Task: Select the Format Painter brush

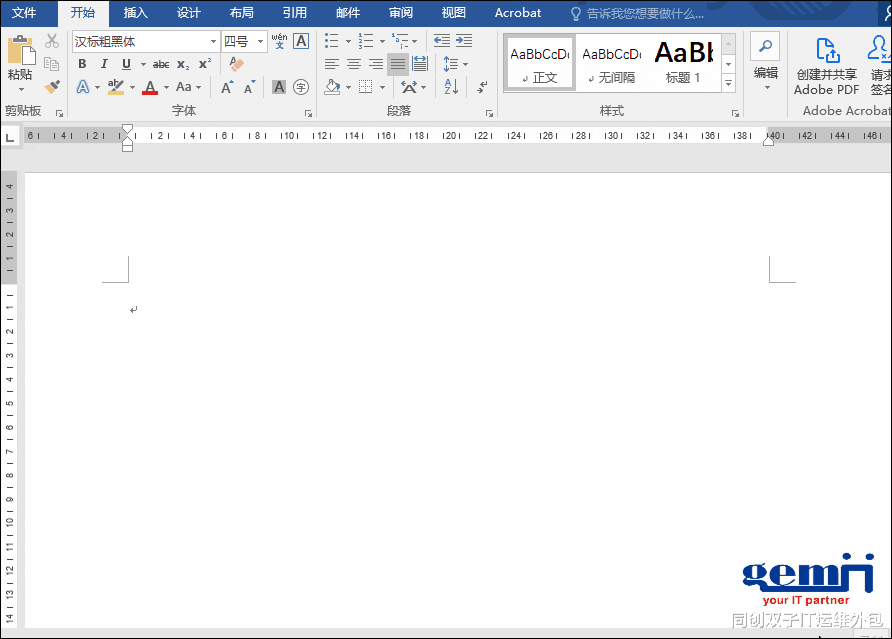Action: pyautogui.click(x=52, y=87)
